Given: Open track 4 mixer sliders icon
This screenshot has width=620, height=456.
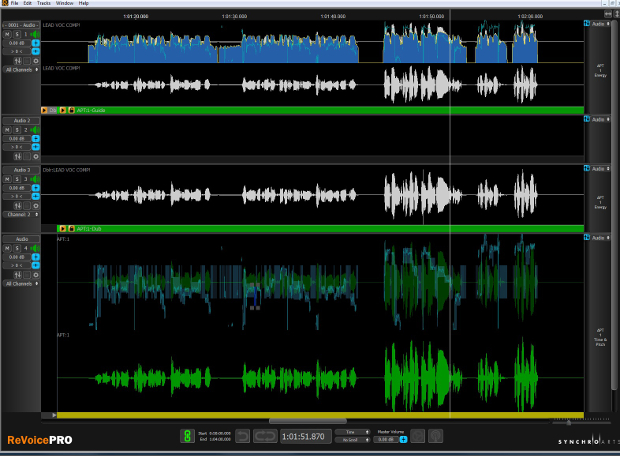Looking at the screenshot, I should (x=18, y=275).
